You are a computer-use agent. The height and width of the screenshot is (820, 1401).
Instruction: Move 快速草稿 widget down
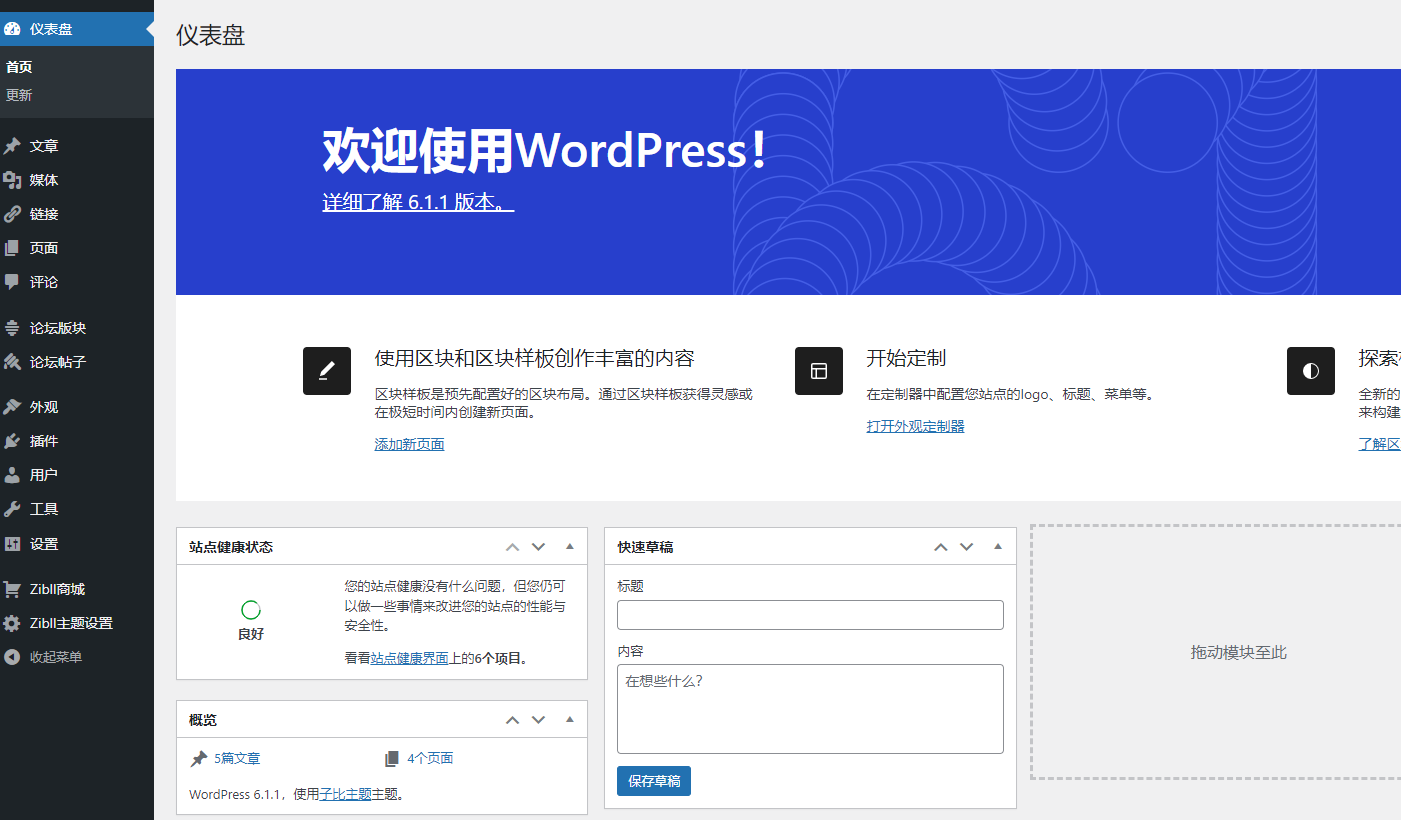click(x=967, y=547)
